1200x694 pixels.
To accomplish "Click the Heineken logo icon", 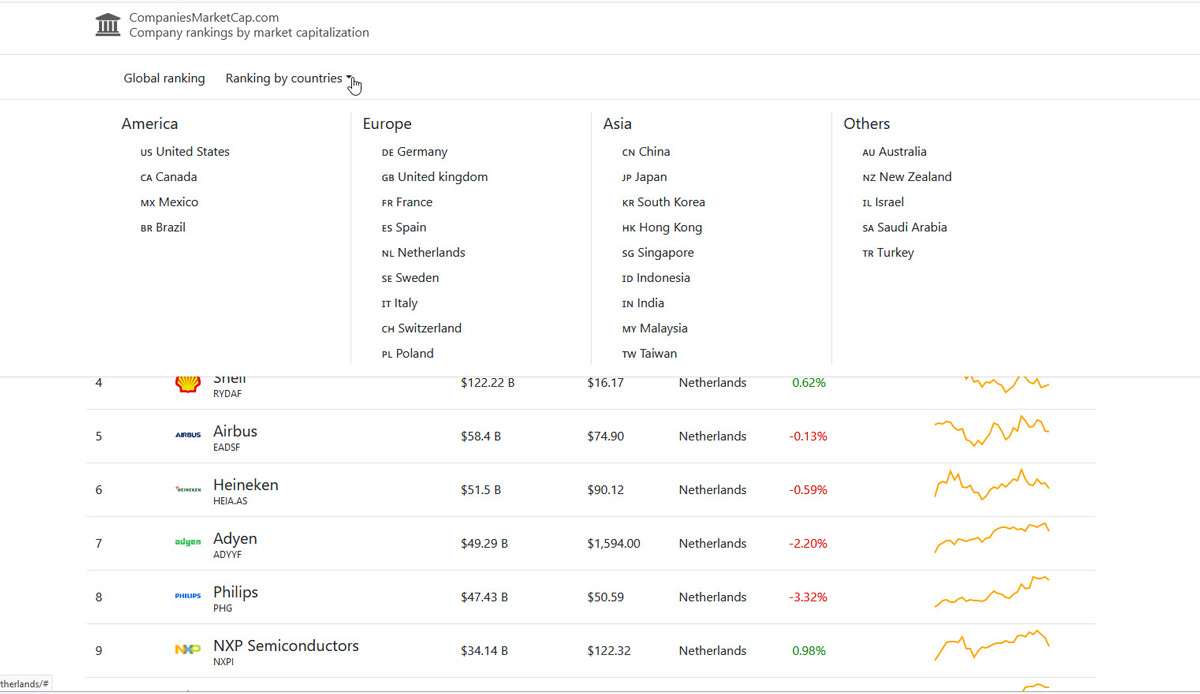I will pyautogui.click(x=188, y=490).
